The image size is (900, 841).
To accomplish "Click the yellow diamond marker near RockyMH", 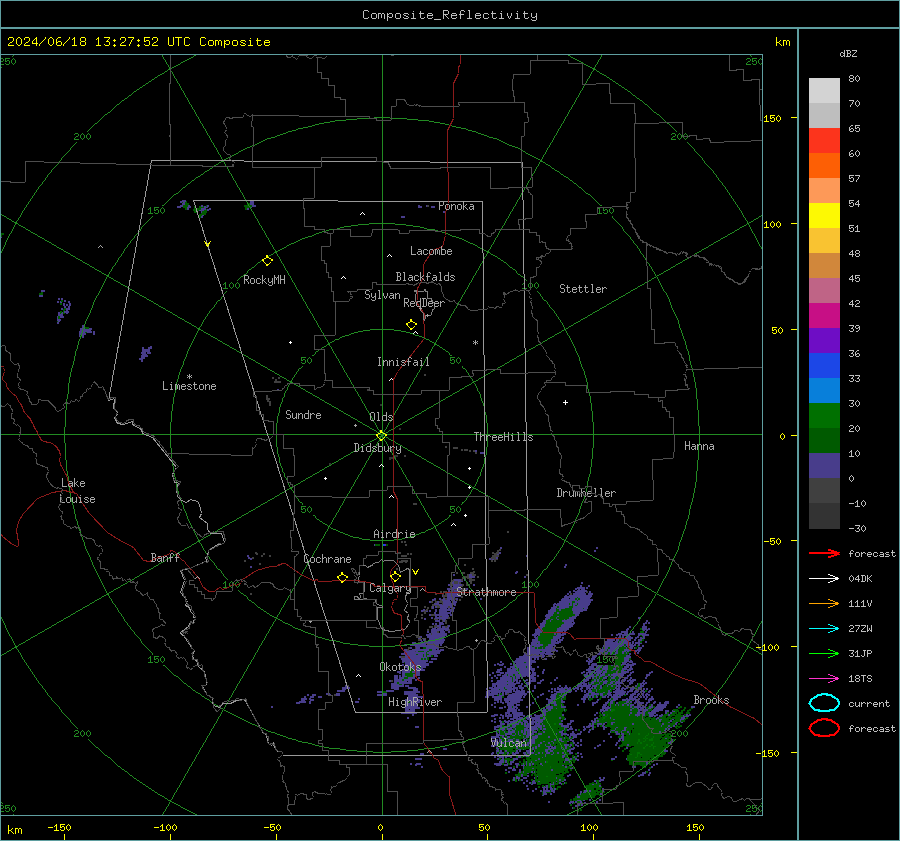I will click(267, 261).
